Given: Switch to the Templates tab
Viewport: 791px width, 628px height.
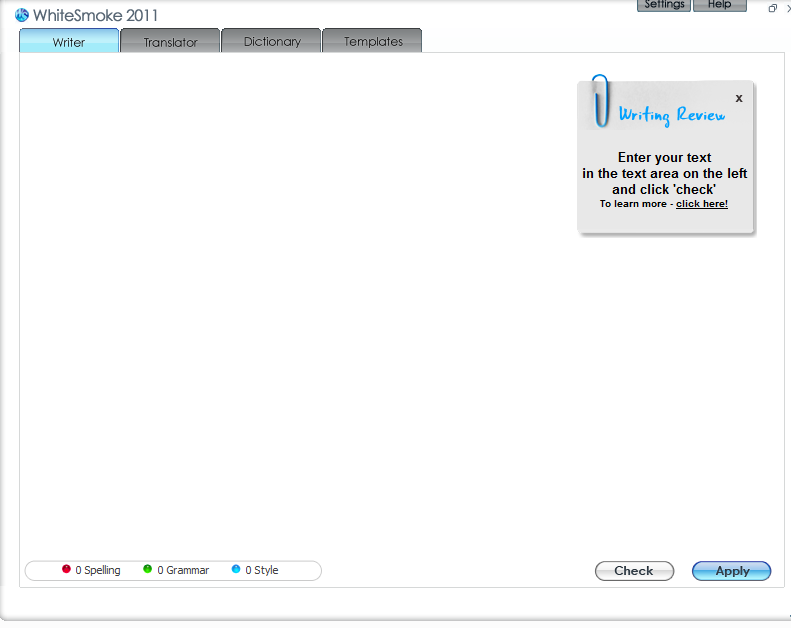Looking at the screenshot, I should tap(372, 41).
